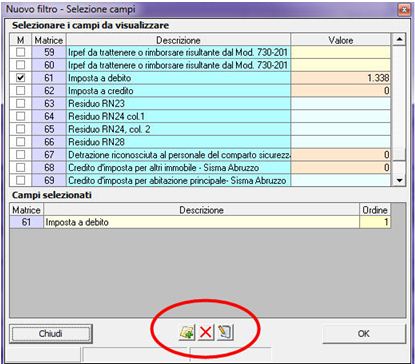The image size is (415, 364).
Task: Select the Ordine cell with value 1
Action: (x=375, y=222)
